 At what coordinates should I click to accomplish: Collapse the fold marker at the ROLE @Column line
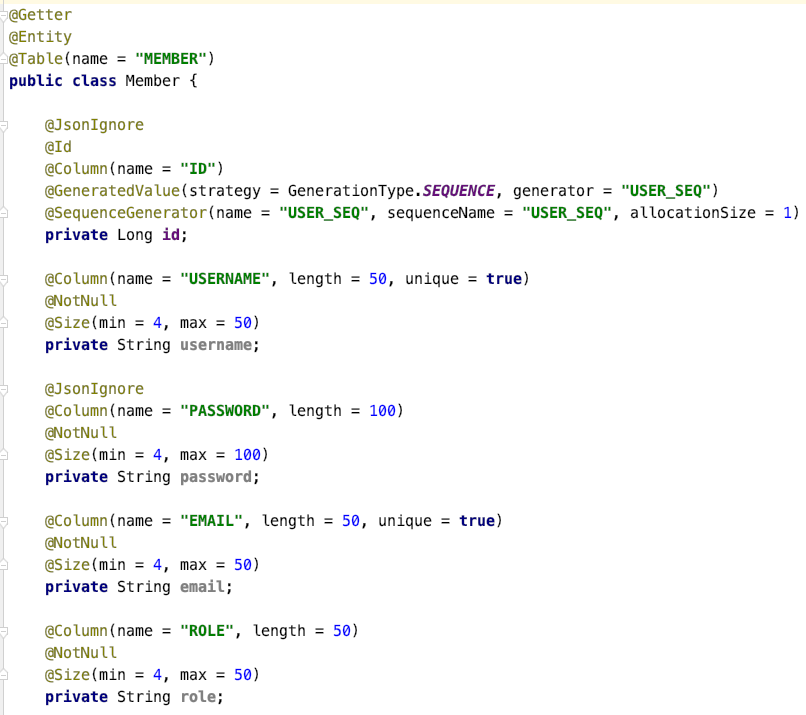coord(4,631)
